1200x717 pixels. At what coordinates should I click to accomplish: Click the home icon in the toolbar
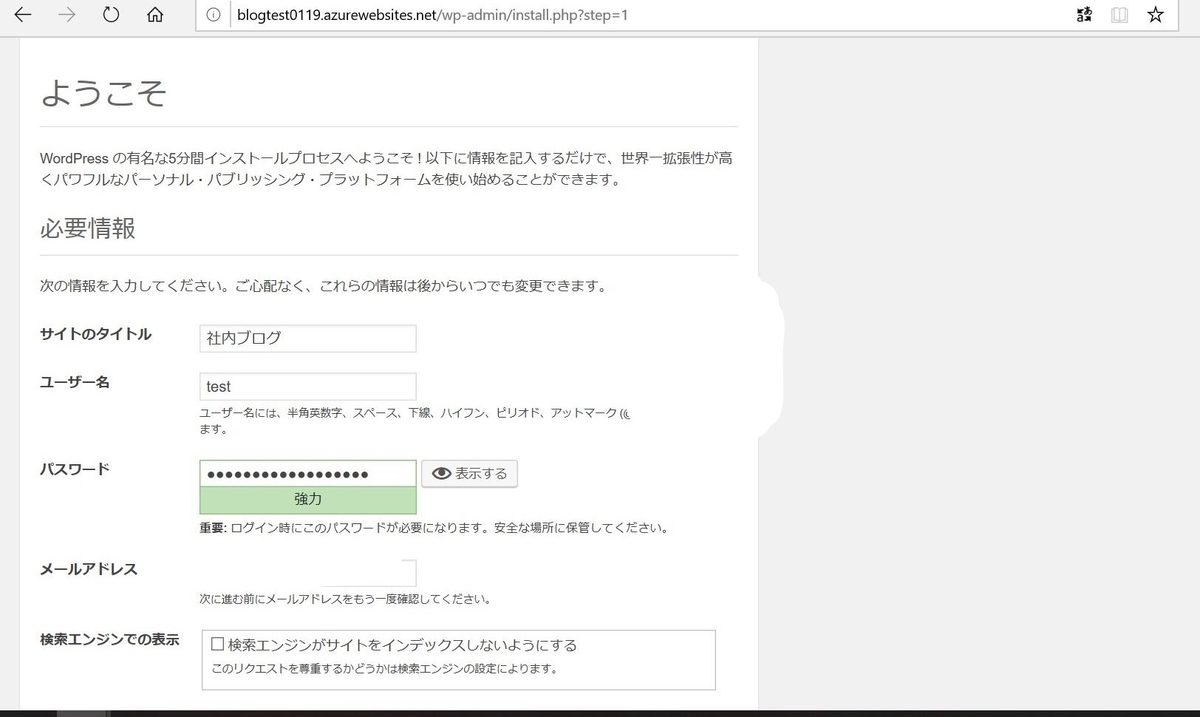click(154, 15)
